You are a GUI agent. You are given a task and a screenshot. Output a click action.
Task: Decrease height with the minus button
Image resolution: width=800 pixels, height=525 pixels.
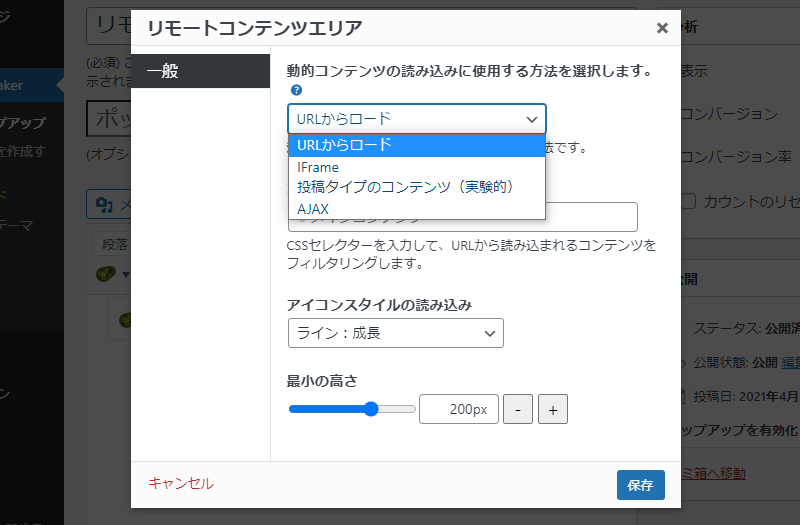click(x=518, y=409)
